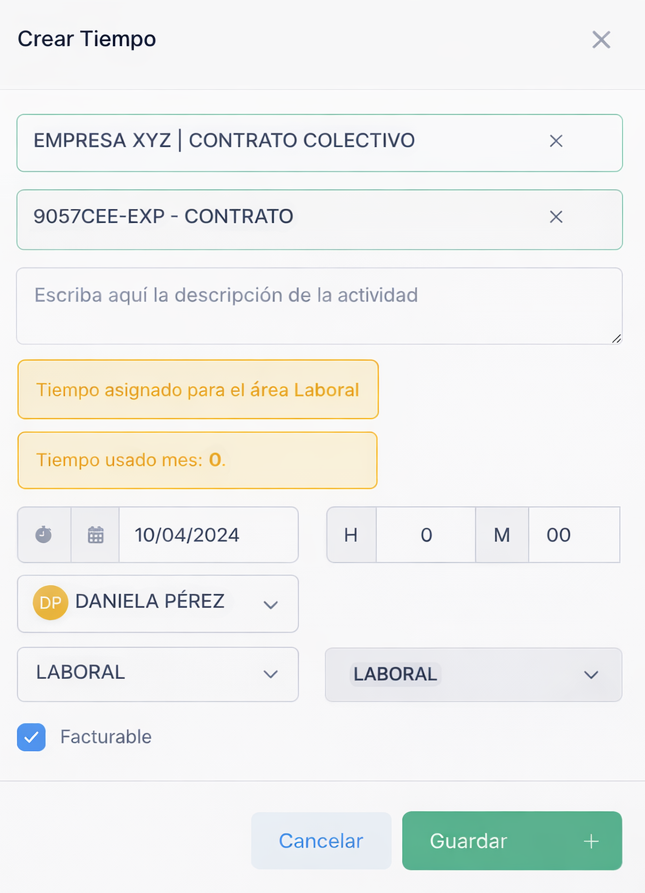
Task: Clear the EMPRESA XYZ client selection
Action: (x=556, y=142)
